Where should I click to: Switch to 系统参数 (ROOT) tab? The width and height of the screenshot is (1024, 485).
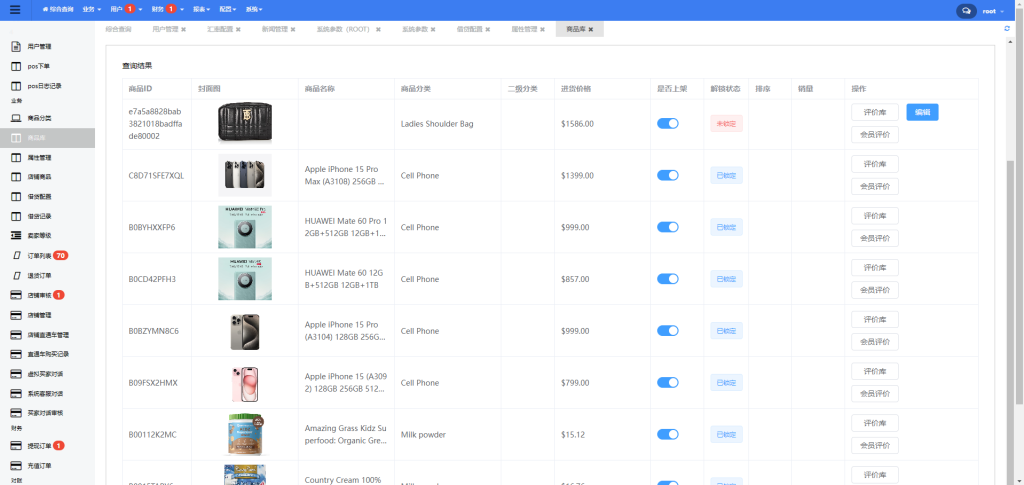point(344,29)
